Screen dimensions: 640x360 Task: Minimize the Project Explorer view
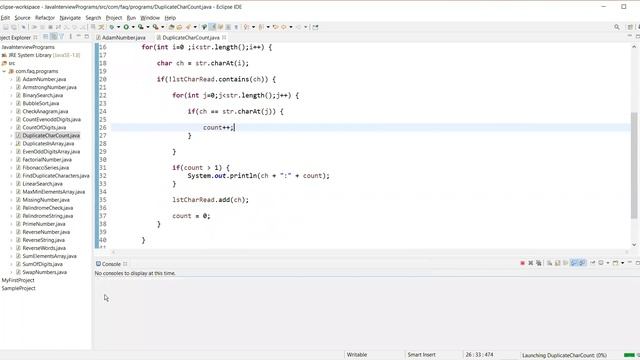[x=78, y=36]
